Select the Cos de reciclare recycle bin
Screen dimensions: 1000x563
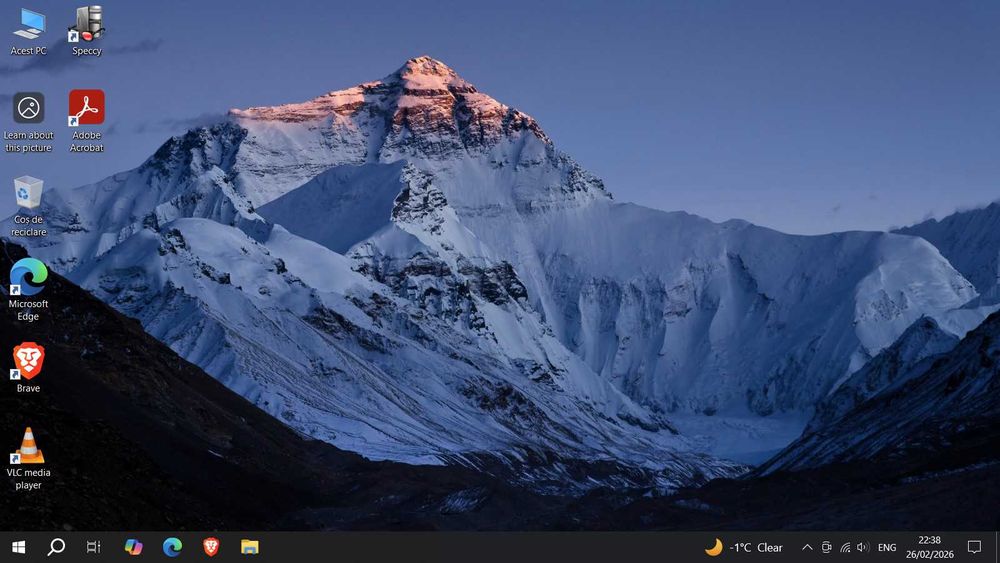click(28, 206)
